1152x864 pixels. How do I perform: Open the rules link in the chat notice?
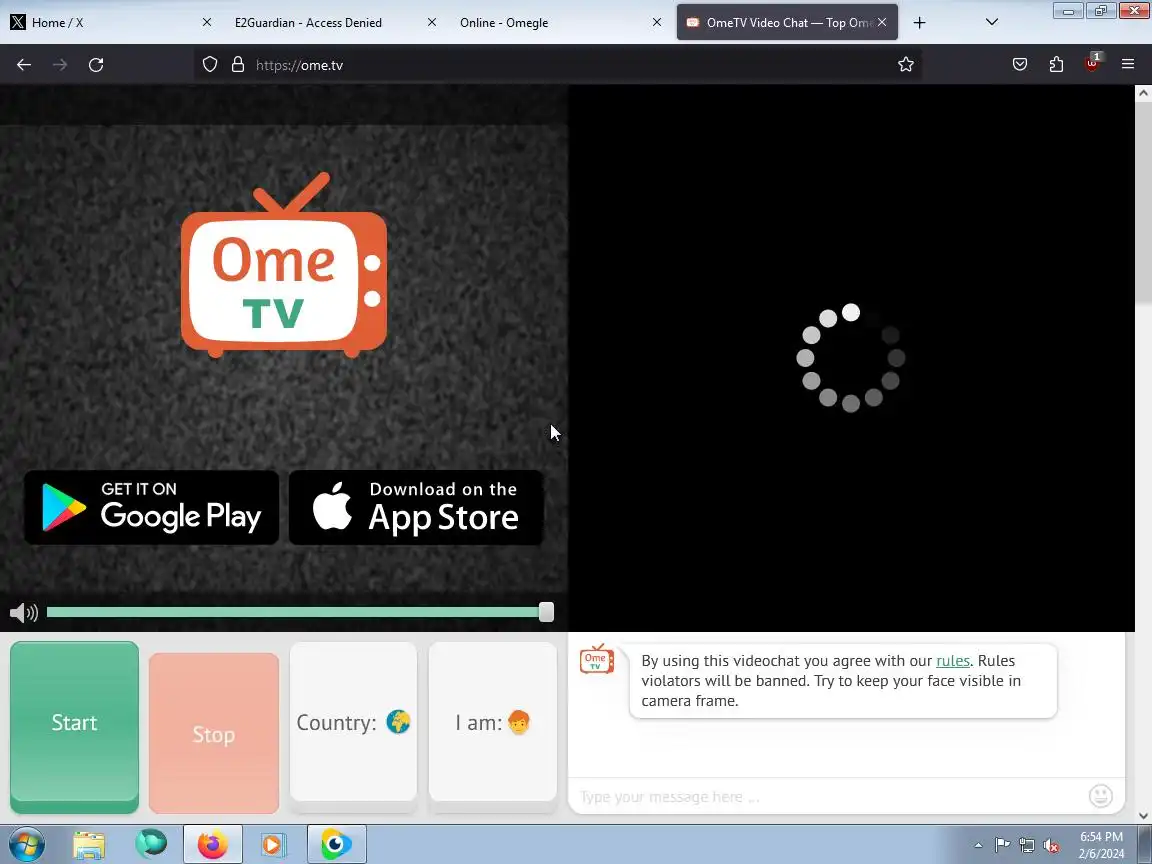(x=953, y=660)
